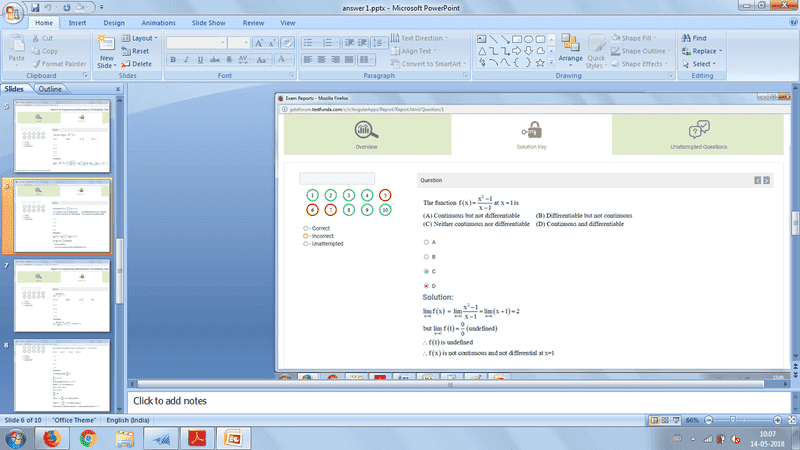
Task: Open the Arrange tool
Action: pyautogui.click(x=570, y=48)
